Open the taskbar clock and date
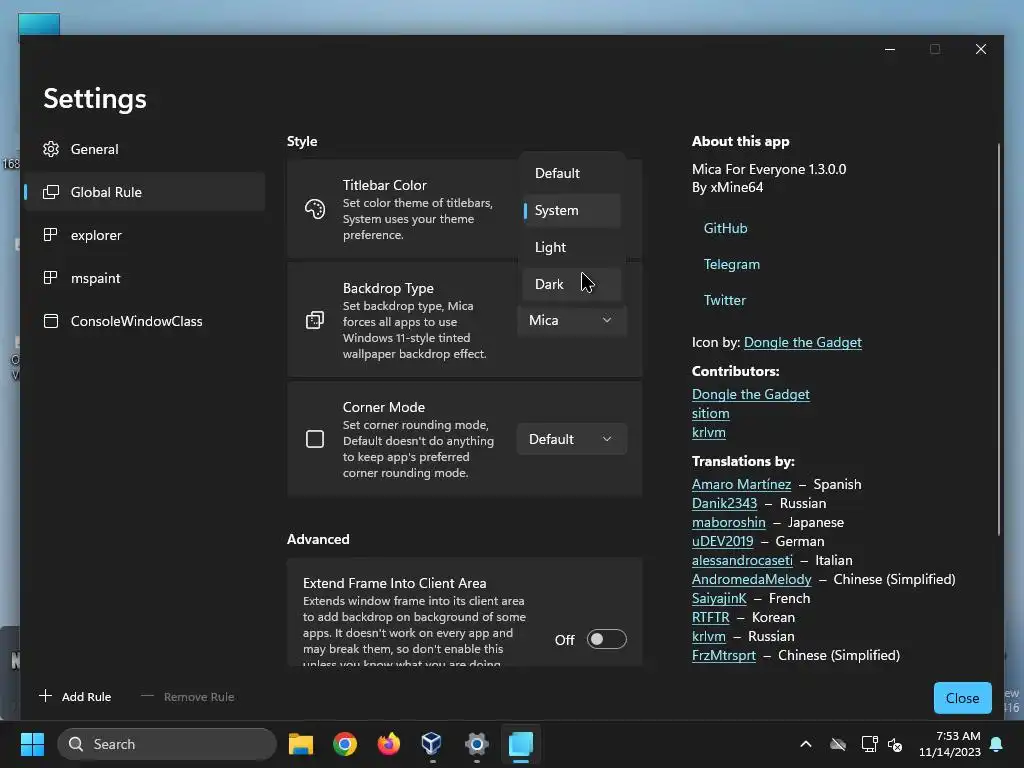Image resolution: width=1024 pixels, height=768 pixels. (949, 744)
